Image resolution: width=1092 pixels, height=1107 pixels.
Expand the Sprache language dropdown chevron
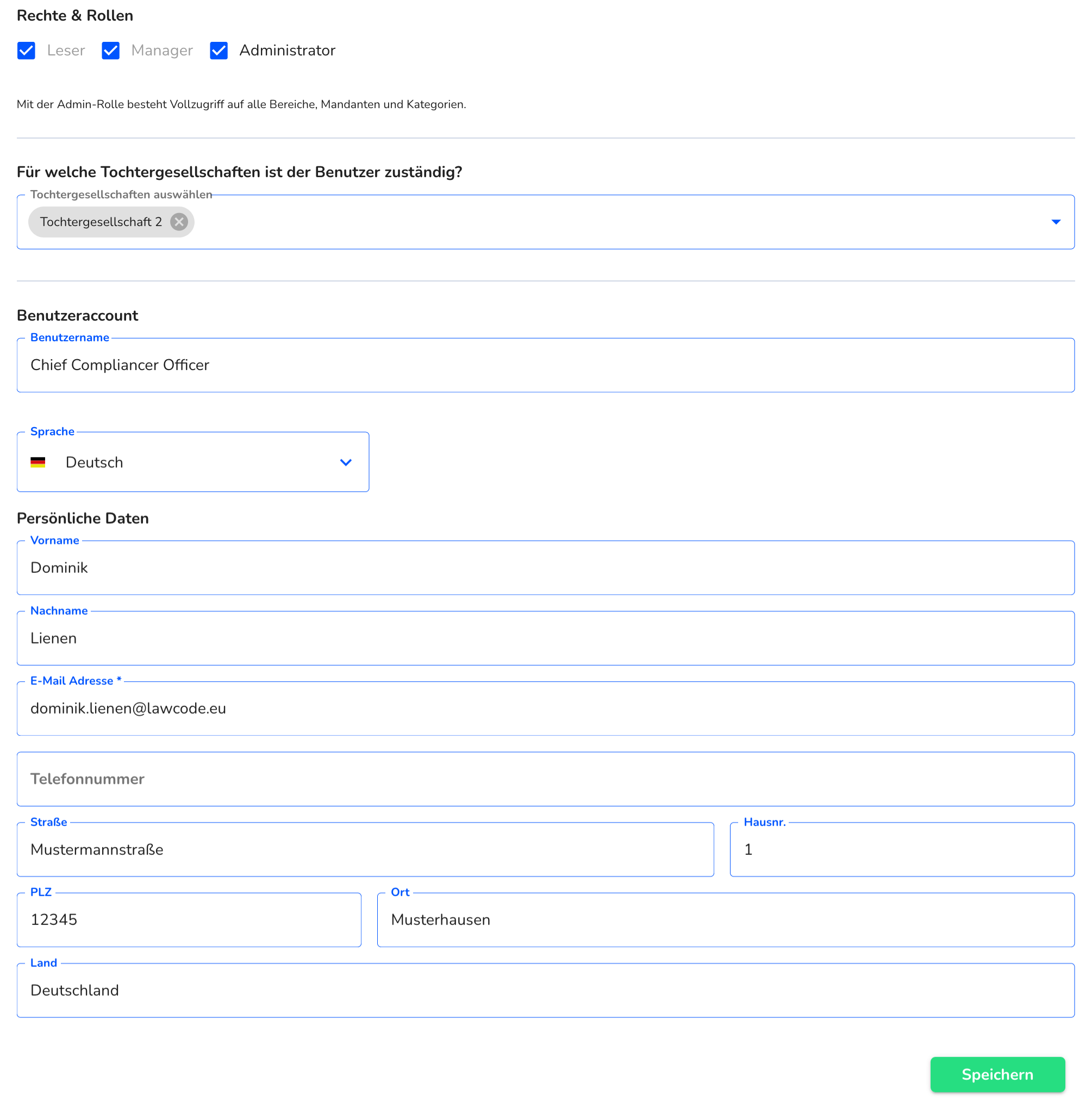(x=346, y=462)
